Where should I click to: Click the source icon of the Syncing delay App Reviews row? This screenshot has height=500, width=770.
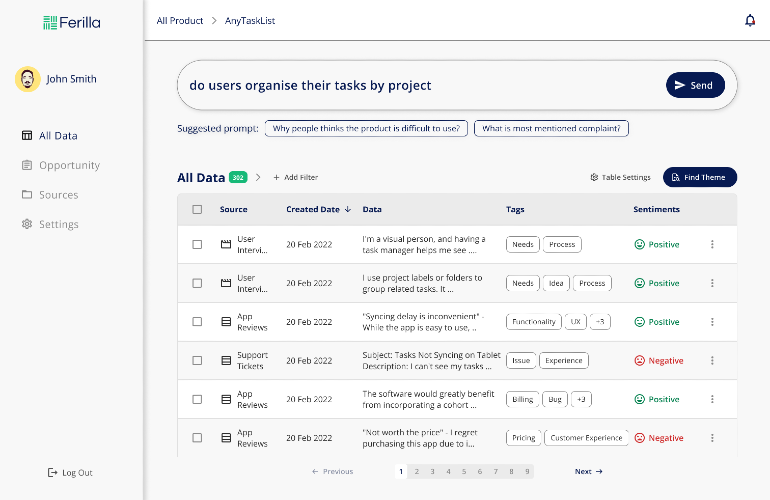click(x=226, y=322)
